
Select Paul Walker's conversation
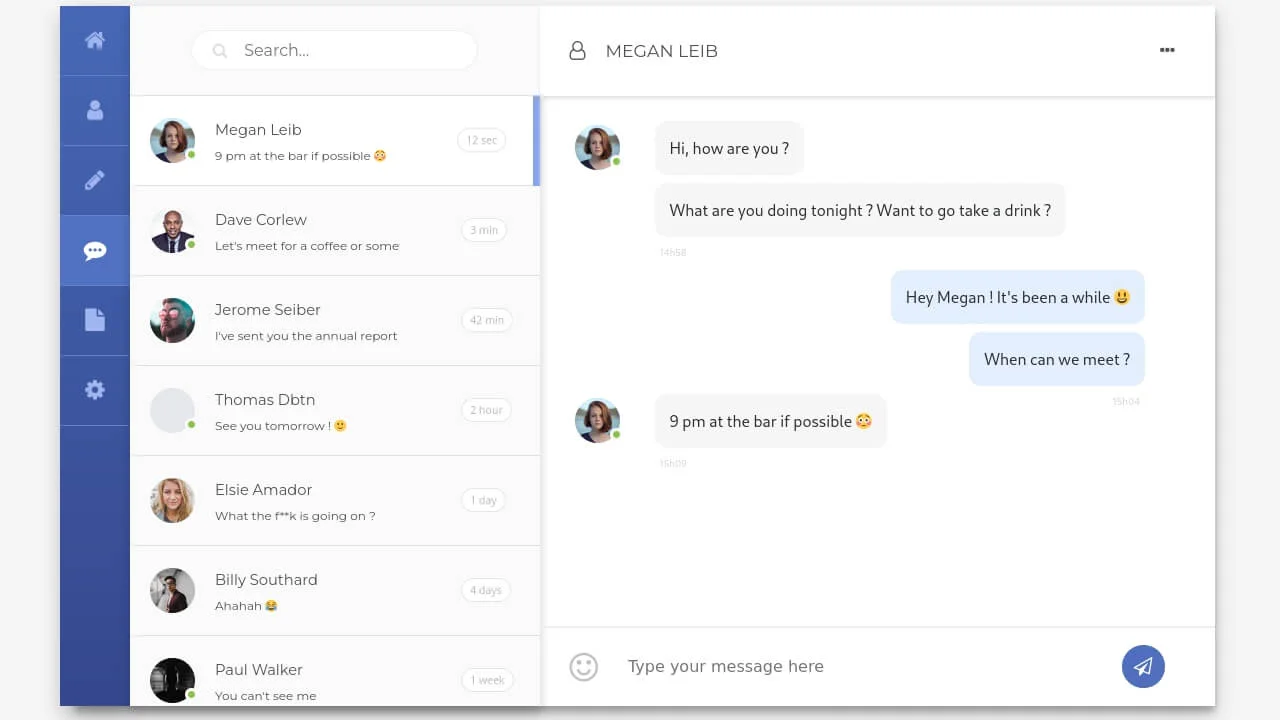click(x=335, y=678)
